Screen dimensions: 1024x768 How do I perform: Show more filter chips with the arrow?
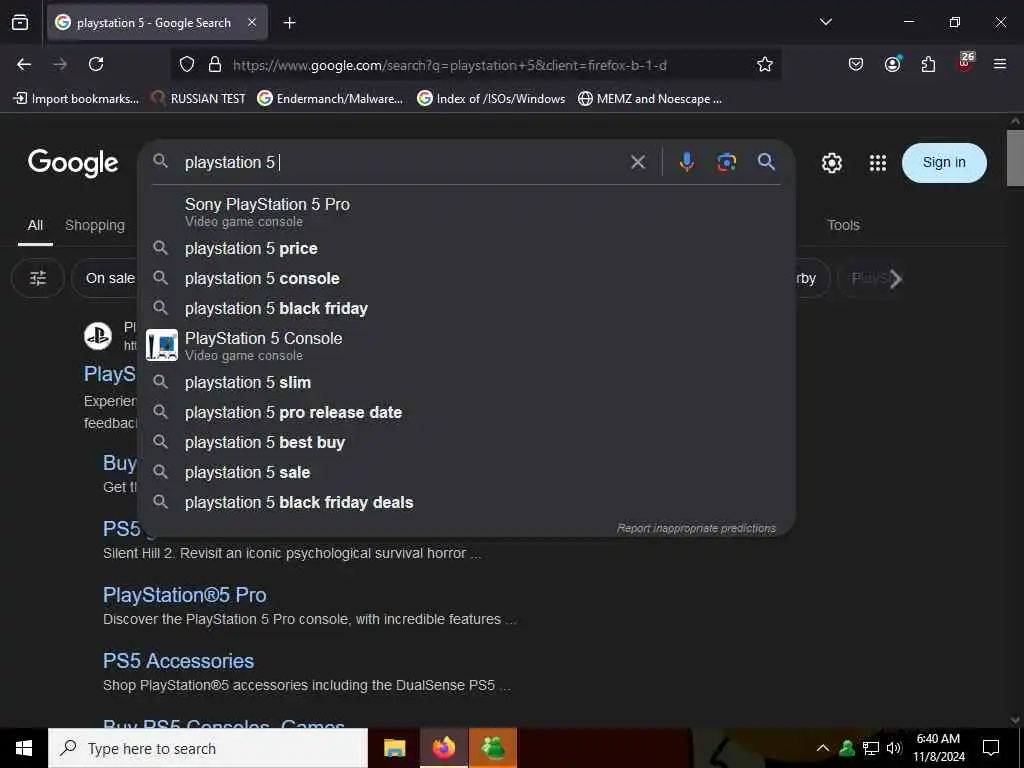[896, 279]
